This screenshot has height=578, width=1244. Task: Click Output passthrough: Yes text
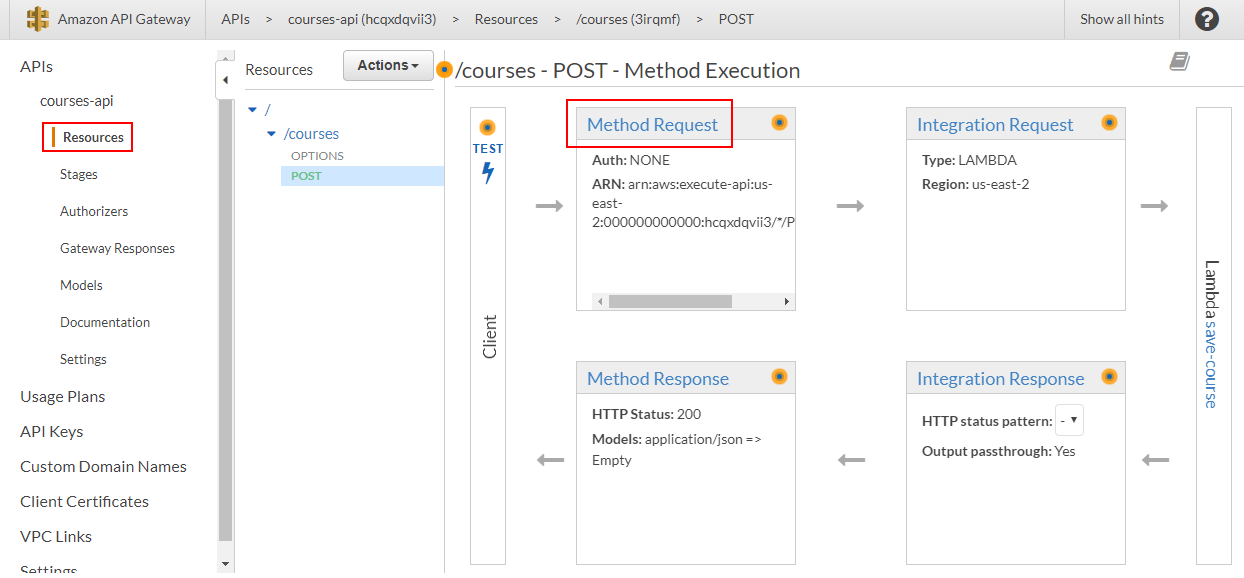999,451
